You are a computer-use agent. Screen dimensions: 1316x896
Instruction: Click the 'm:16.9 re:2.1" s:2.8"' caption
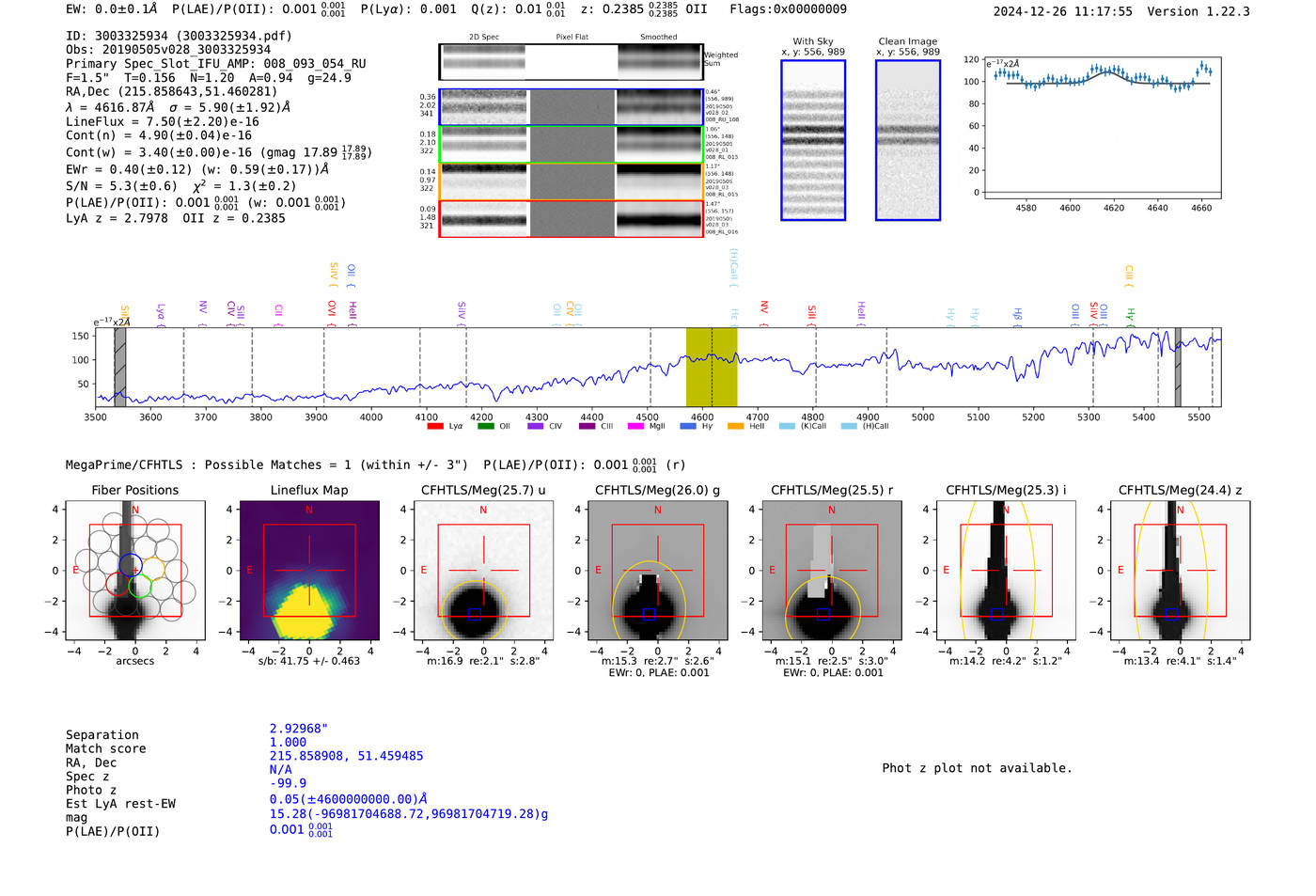tap(483, 661)
